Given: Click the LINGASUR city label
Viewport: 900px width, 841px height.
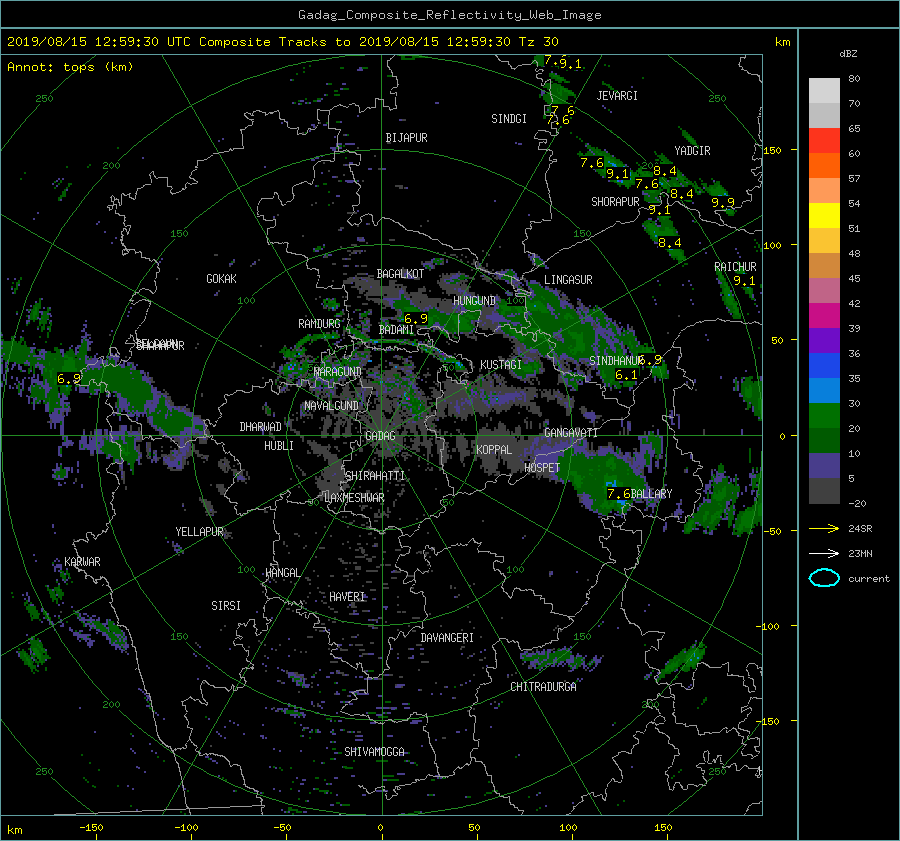Looking at the screenshot, I should (x=568, y=280).
